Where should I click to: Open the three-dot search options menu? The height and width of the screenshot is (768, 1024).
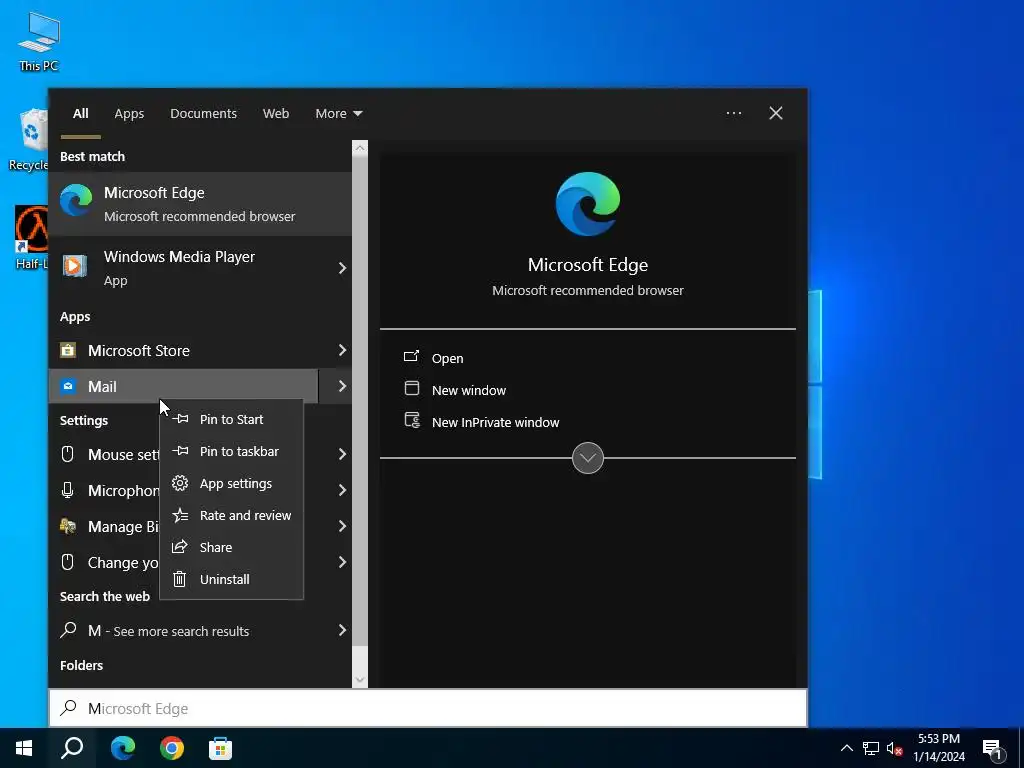[734, 113]
